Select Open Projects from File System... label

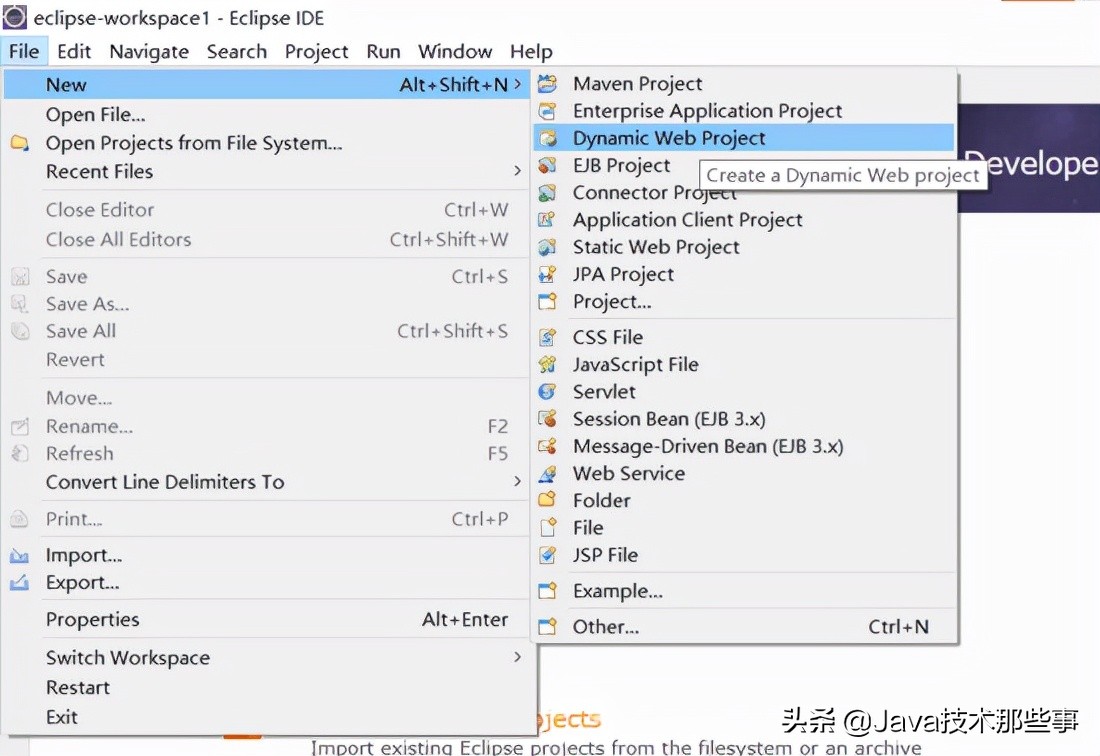pos(194,143)
